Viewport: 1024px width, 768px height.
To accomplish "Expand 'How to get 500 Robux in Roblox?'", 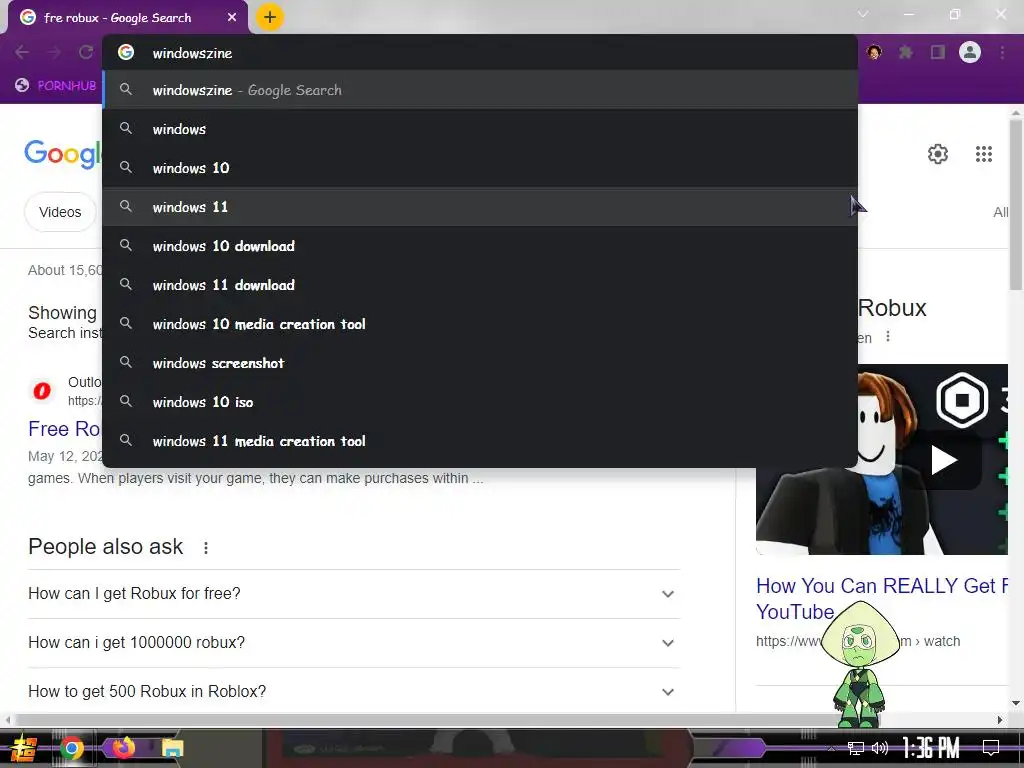I will coord(354,692).
